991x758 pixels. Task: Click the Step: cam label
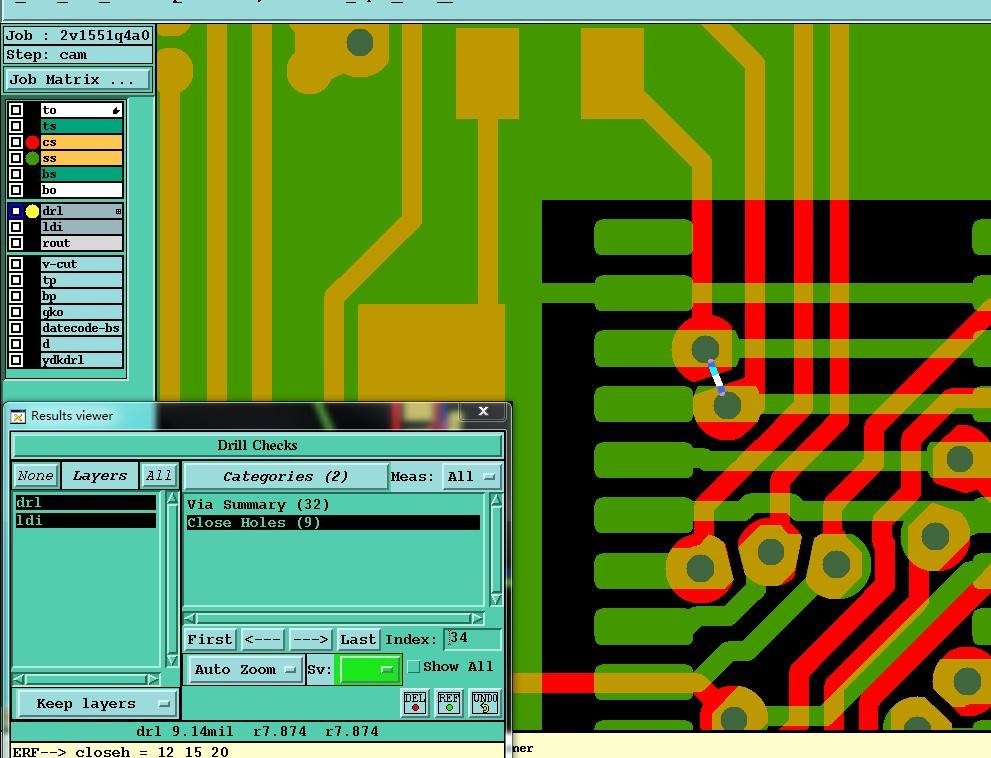(78, 54)
